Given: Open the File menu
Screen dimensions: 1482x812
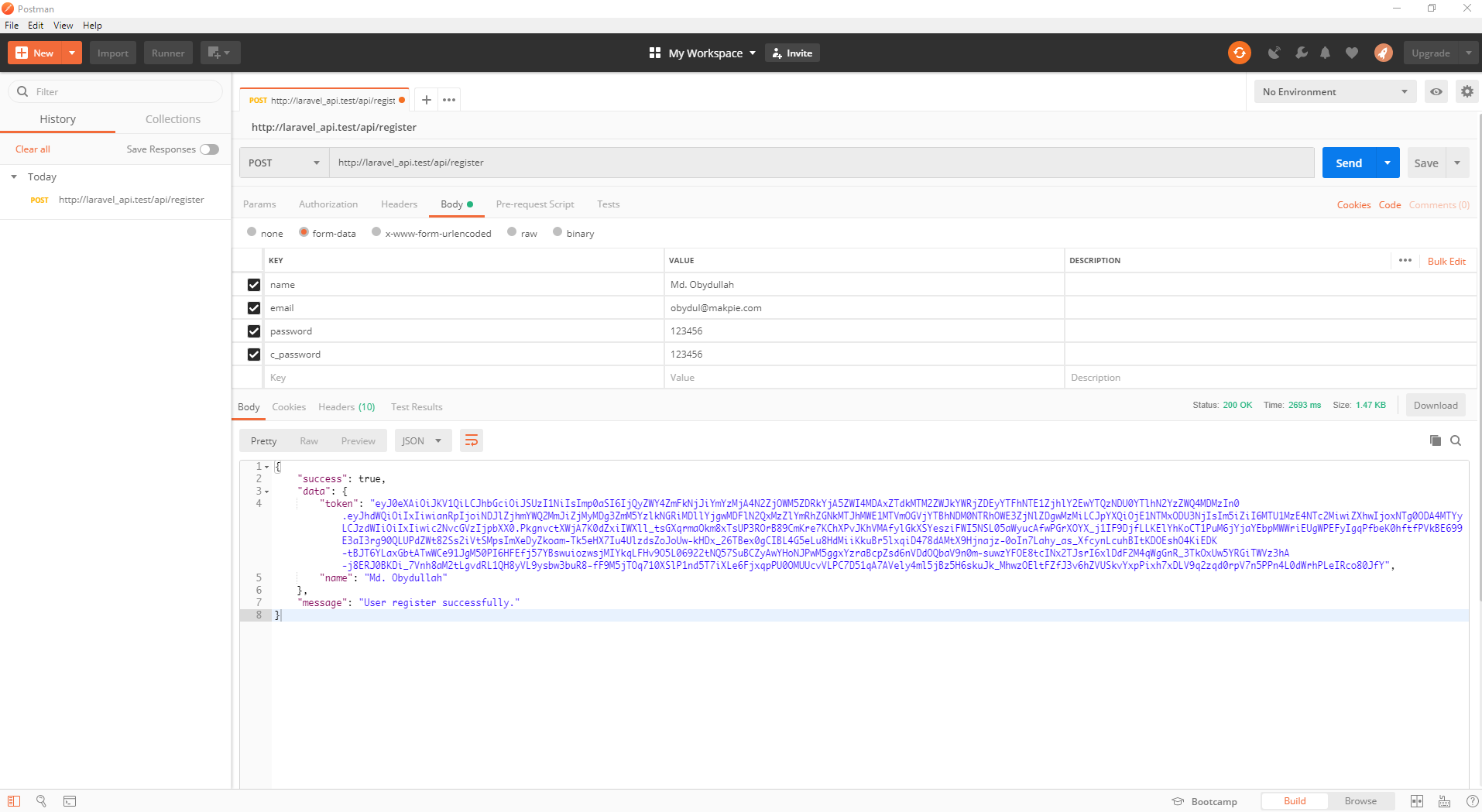Looking at the screenshot, I should [12, 26].
